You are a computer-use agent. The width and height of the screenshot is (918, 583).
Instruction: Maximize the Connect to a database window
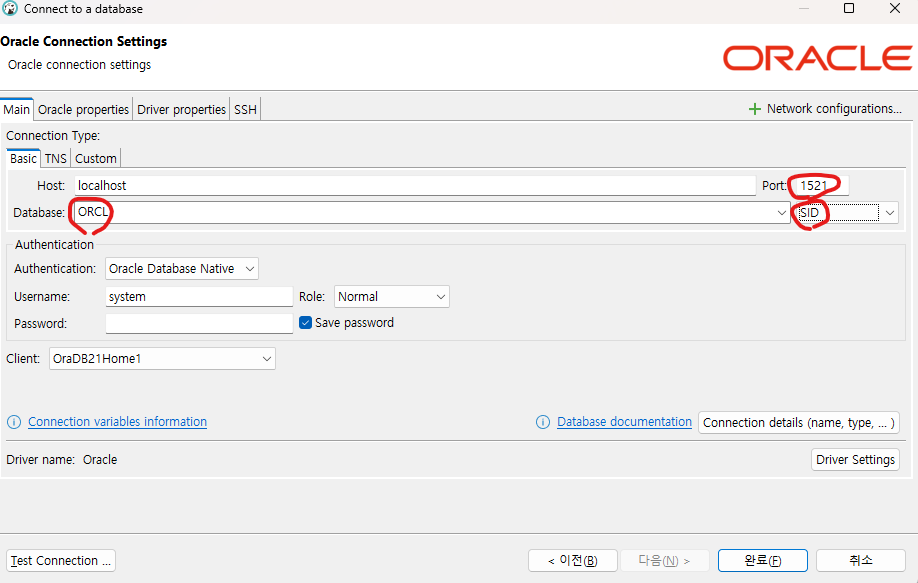coord(849,8)
